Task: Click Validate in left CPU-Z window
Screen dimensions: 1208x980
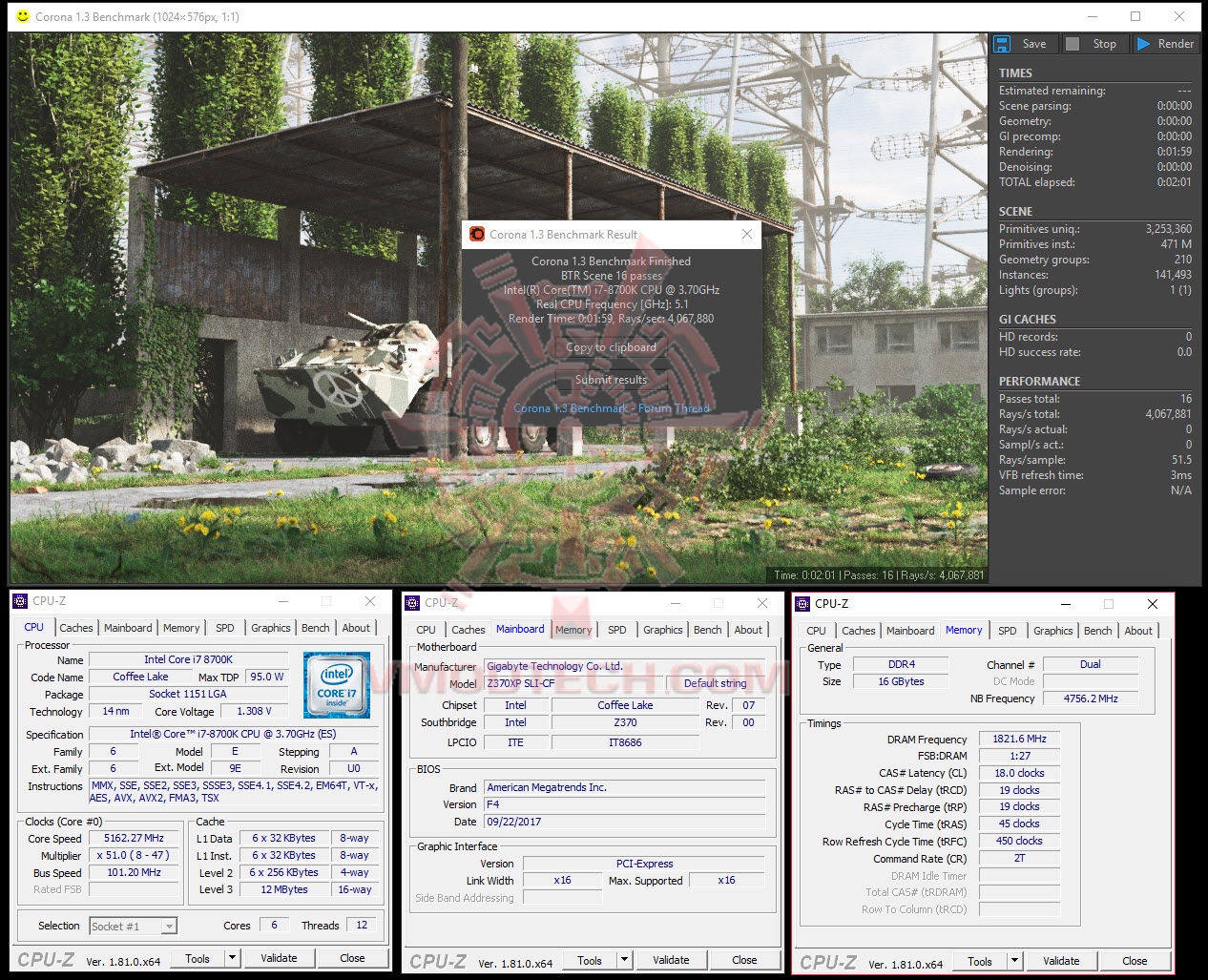Action: 279,958
